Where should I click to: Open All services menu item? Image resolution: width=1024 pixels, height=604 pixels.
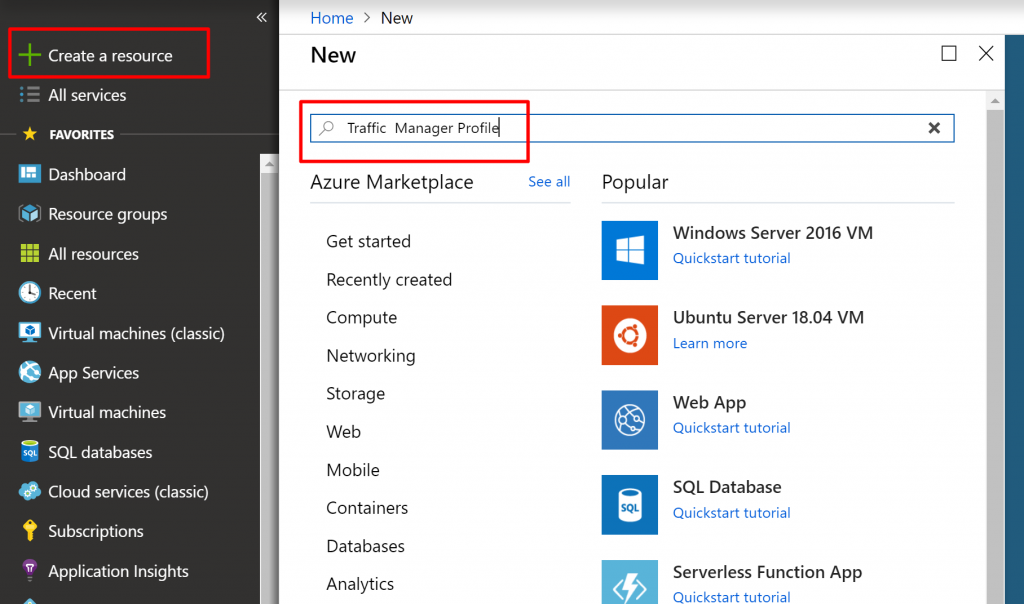pos(87,95)
